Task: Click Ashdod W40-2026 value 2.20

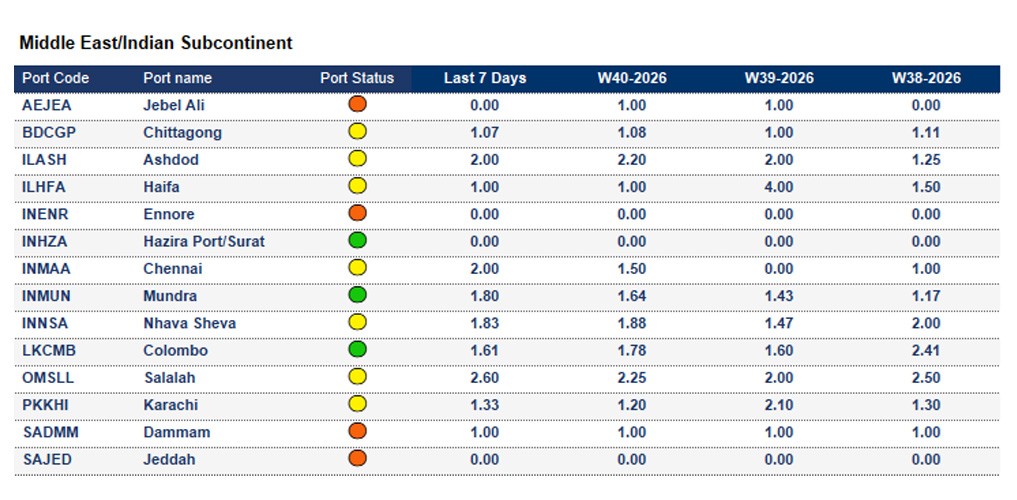Action: click(632, 160)
